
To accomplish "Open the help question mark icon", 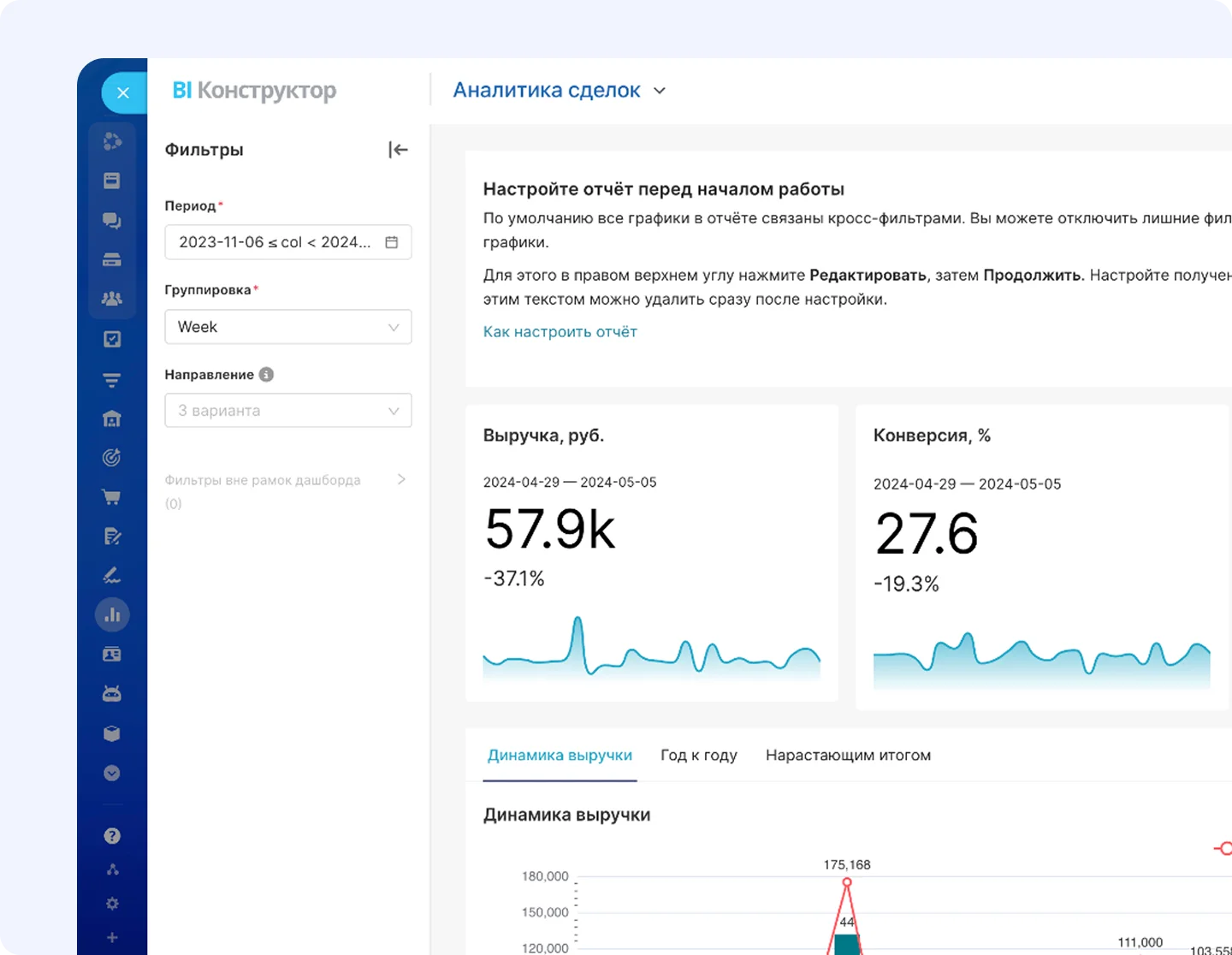I will click(x=112, y=836).
